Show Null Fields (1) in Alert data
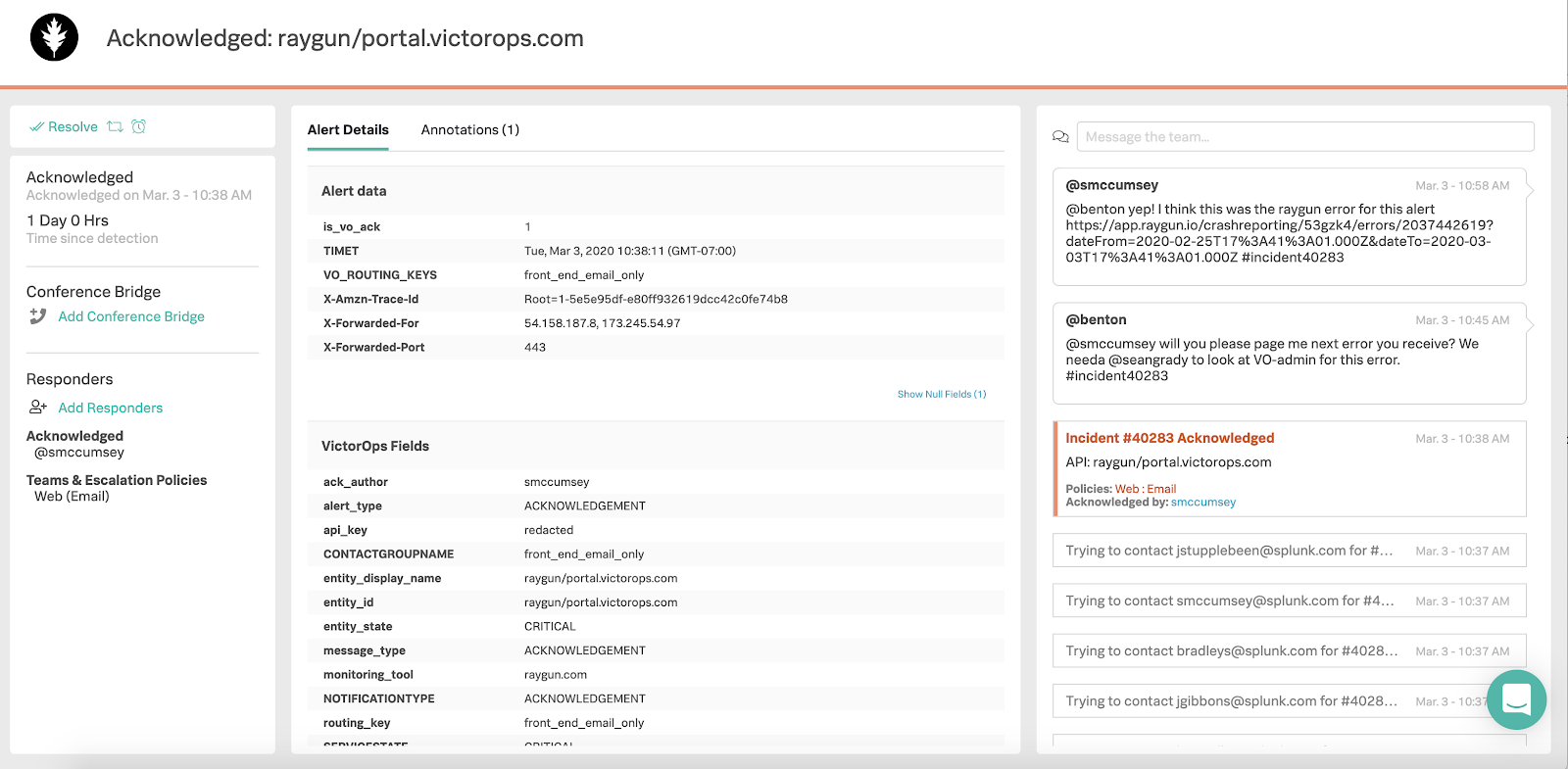 click(x=942, y=394)
